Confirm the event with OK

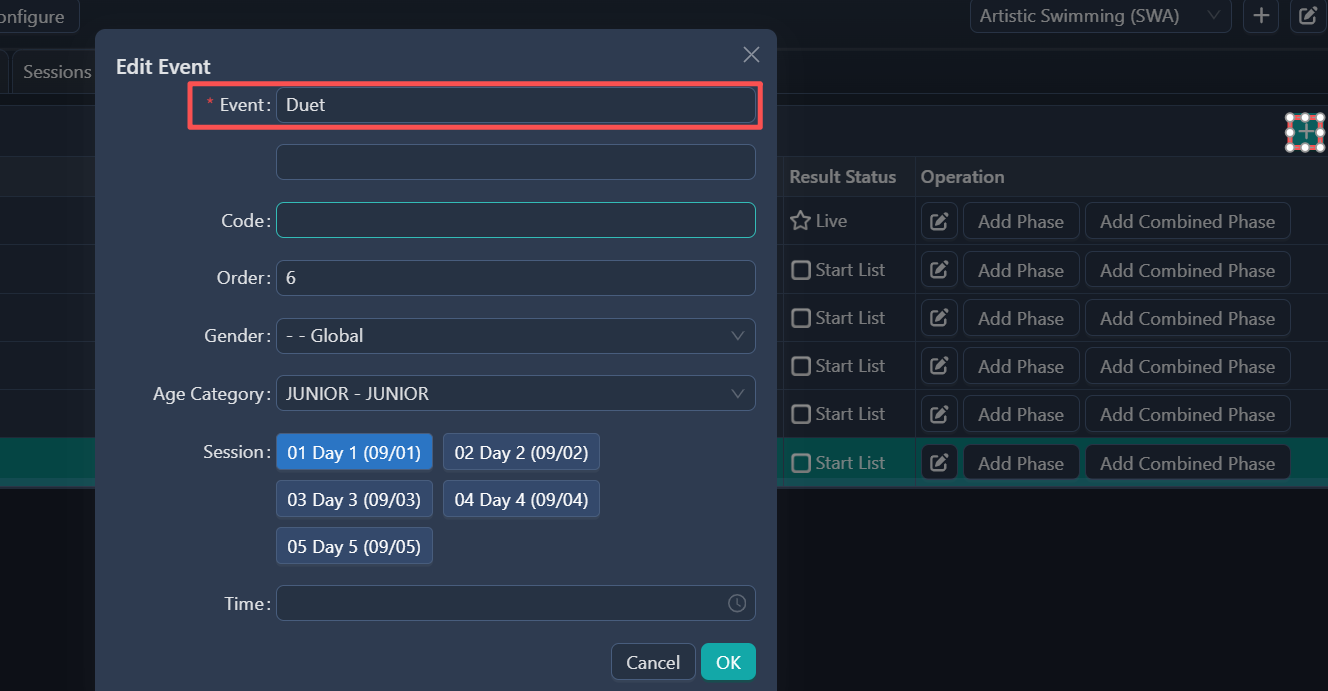click(x=728, y=662)
